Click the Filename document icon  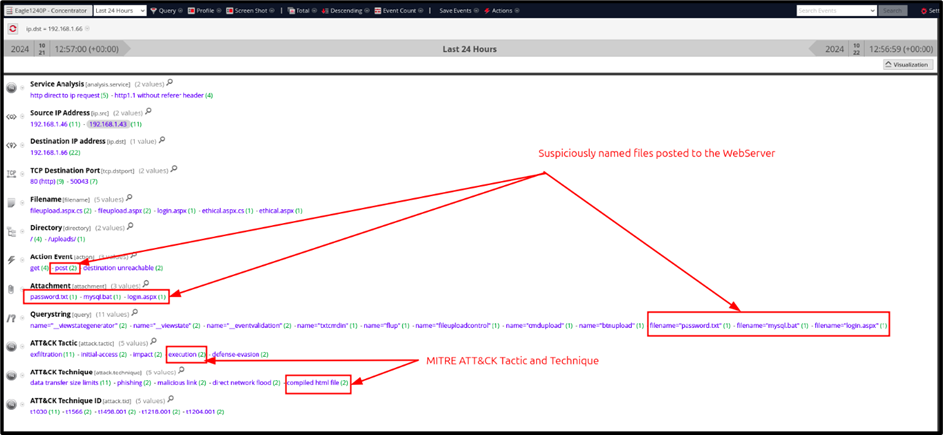[11, 204]
